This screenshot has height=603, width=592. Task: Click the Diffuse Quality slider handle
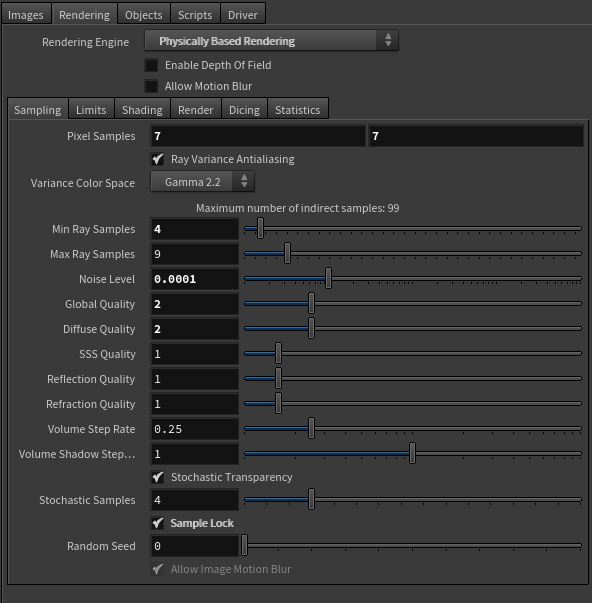(x=312, y=328)
